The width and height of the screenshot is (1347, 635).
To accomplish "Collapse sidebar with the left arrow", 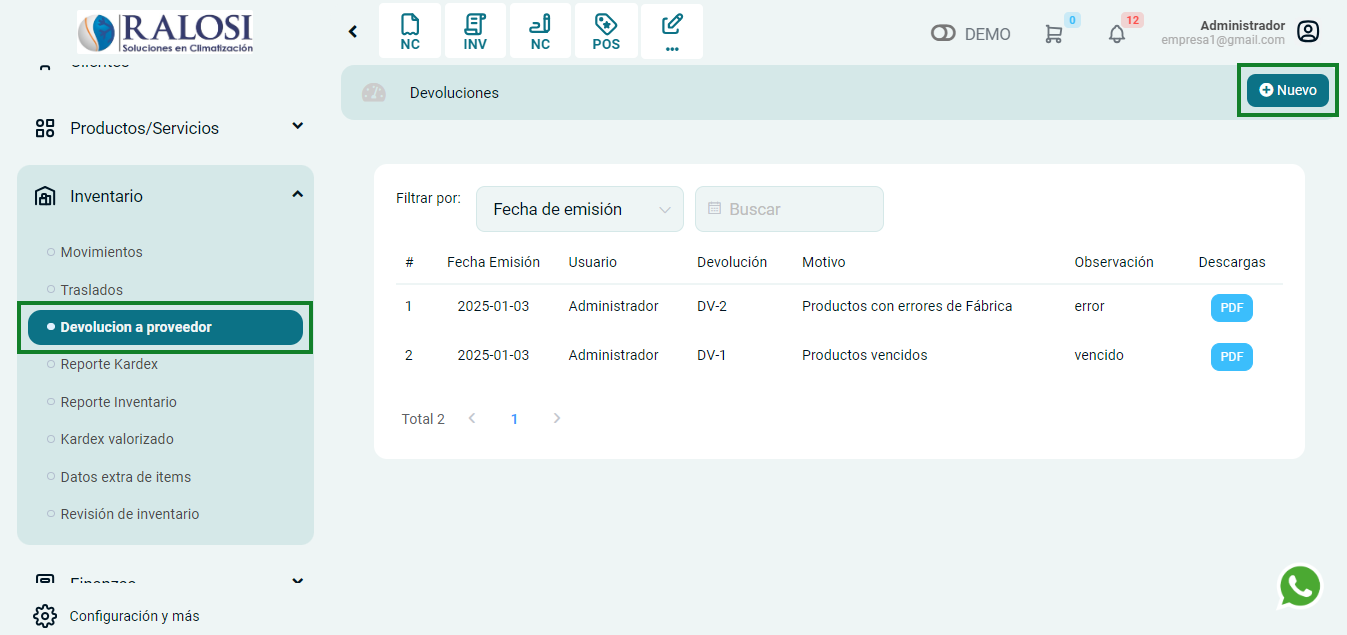I will pos(353,32).
